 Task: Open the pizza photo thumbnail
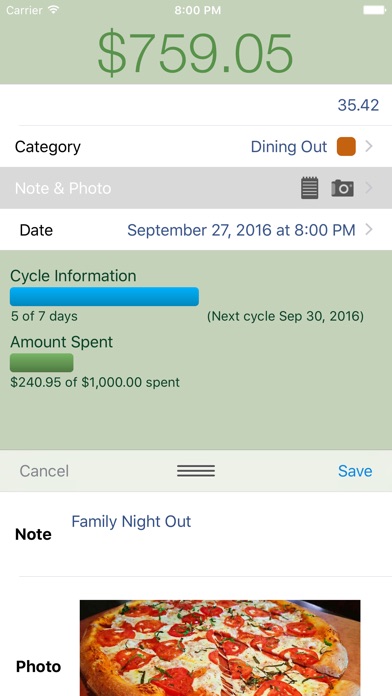click(220, 648)
